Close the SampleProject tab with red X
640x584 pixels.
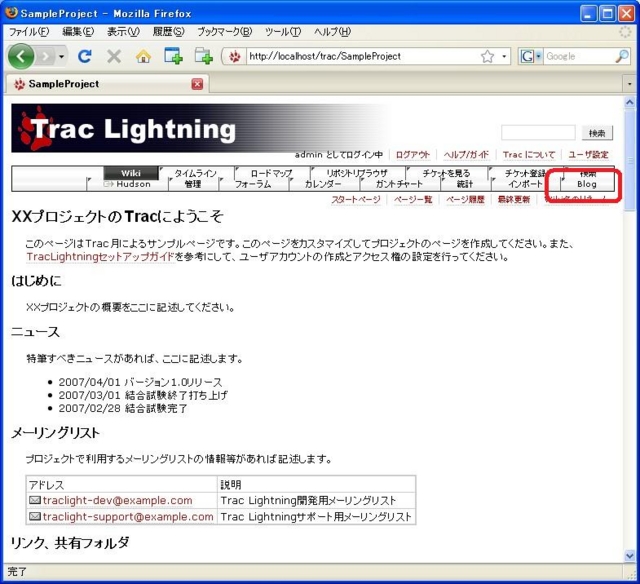tap(197, 84)
